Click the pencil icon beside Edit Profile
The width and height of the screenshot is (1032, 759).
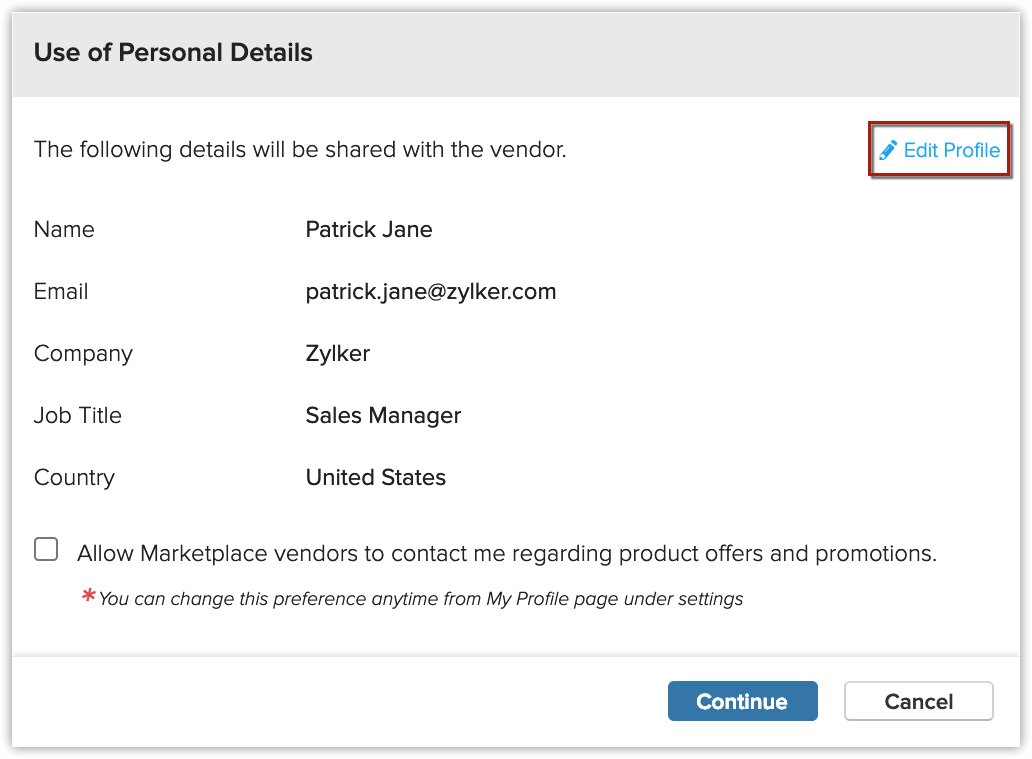887,150
